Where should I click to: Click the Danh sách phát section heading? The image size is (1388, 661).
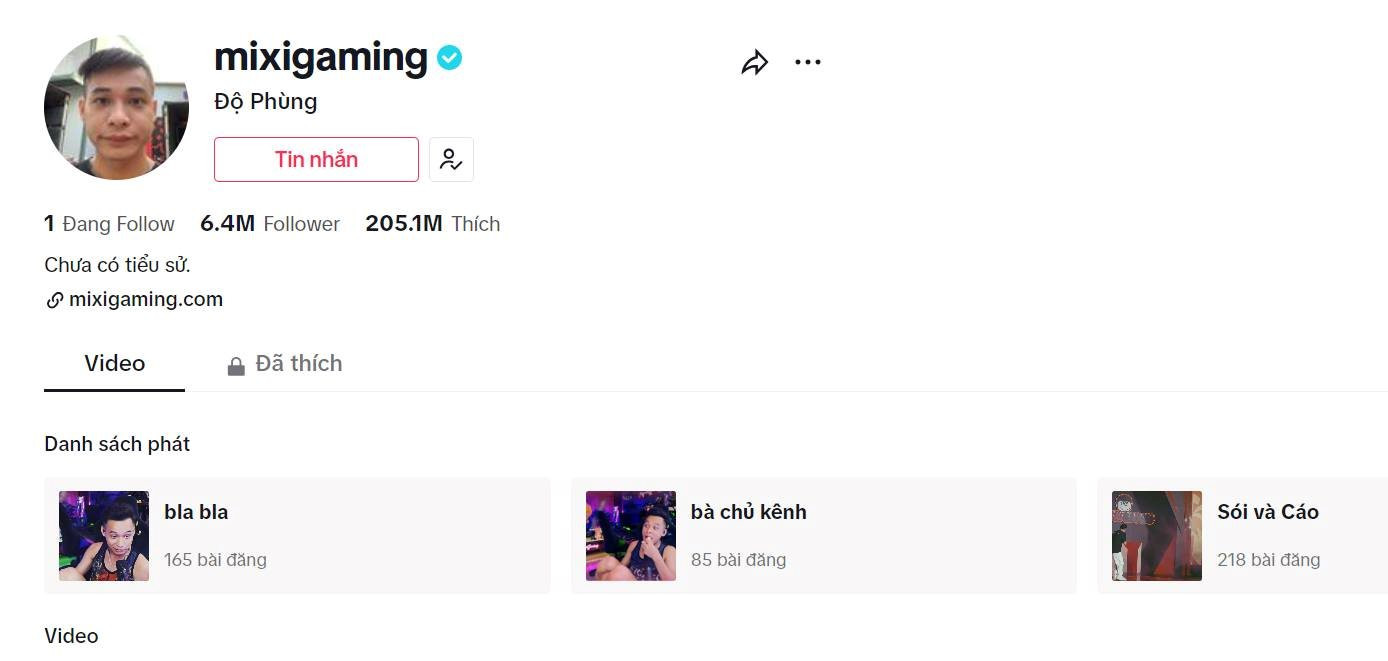coord(117,443)
